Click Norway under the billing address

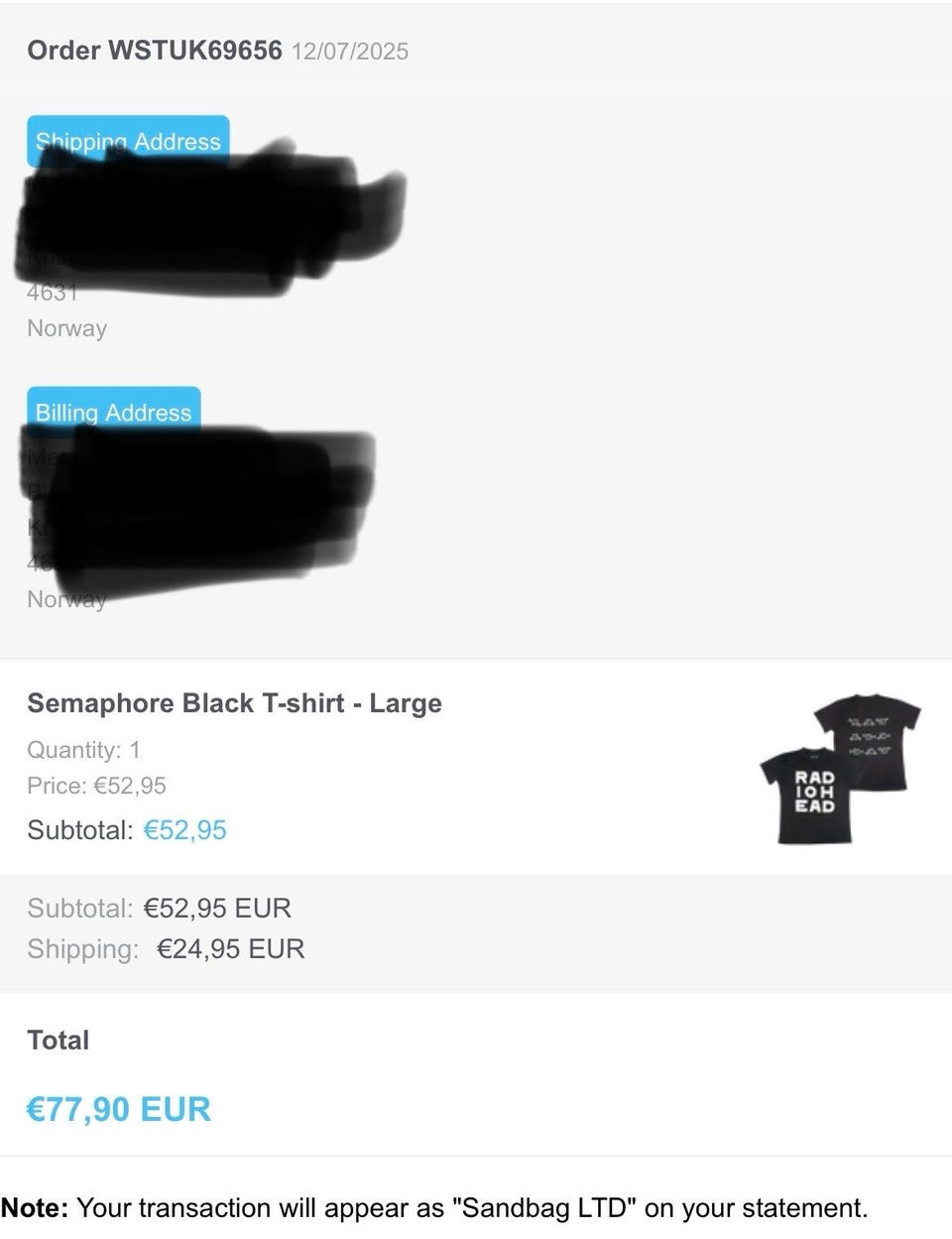click(66, 600)
